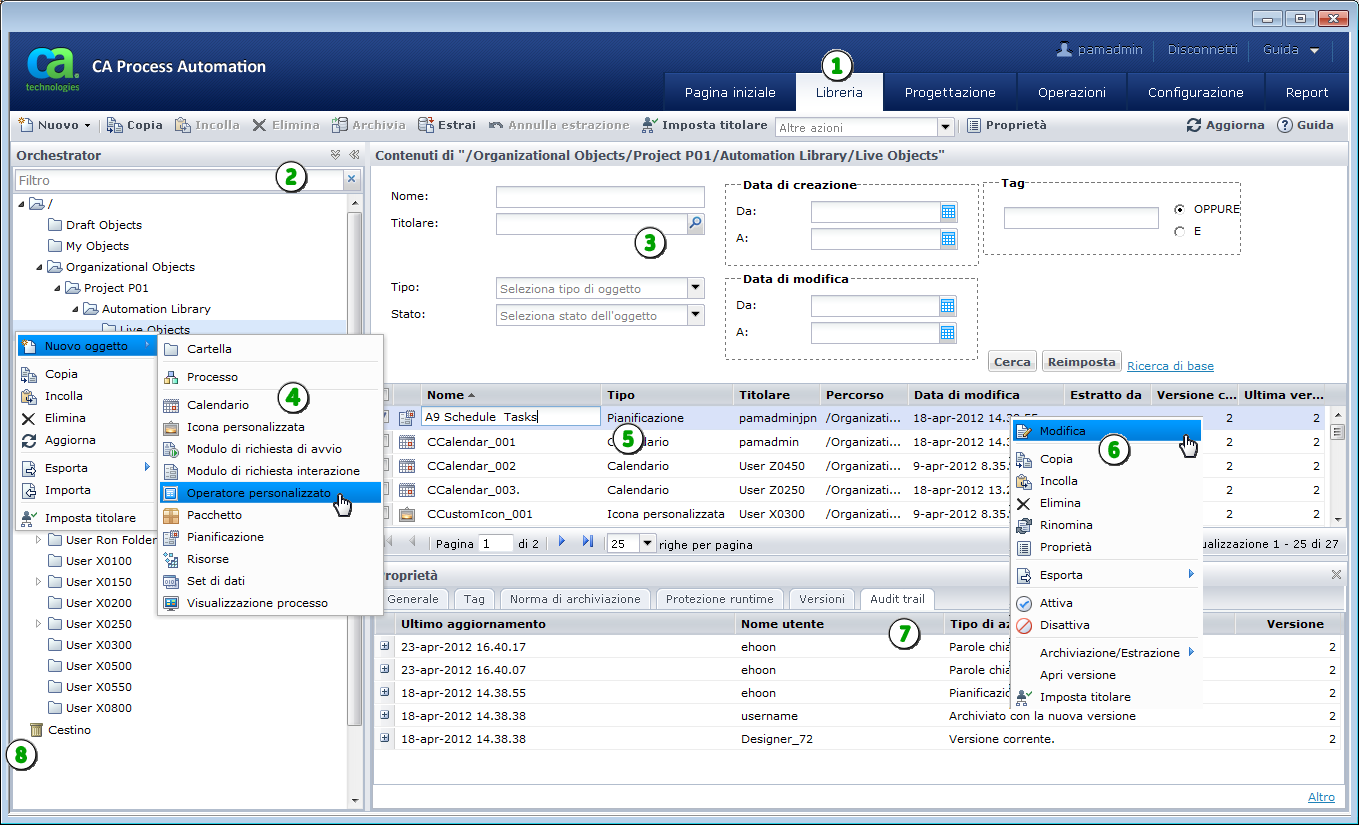Click the Cestino trash bin icon
The height and width of the screenshot is (825, 1359).
pos(36,730)
